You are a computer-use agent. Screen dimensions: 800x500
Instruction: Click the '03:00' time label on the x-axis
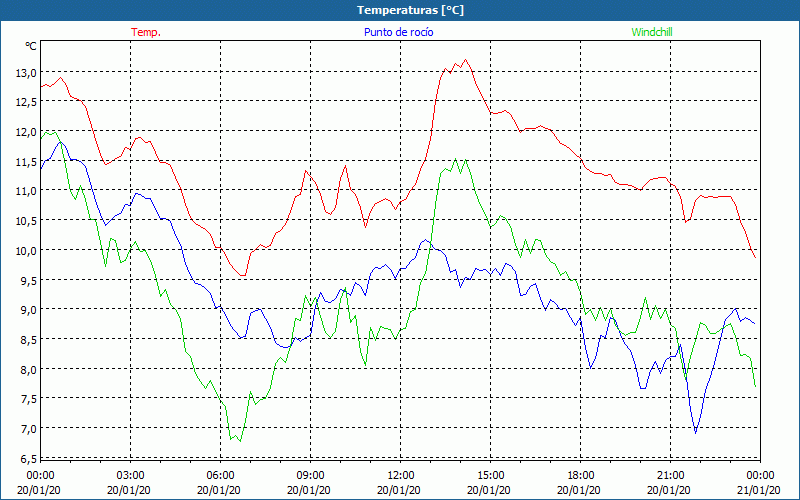point(131,476)
